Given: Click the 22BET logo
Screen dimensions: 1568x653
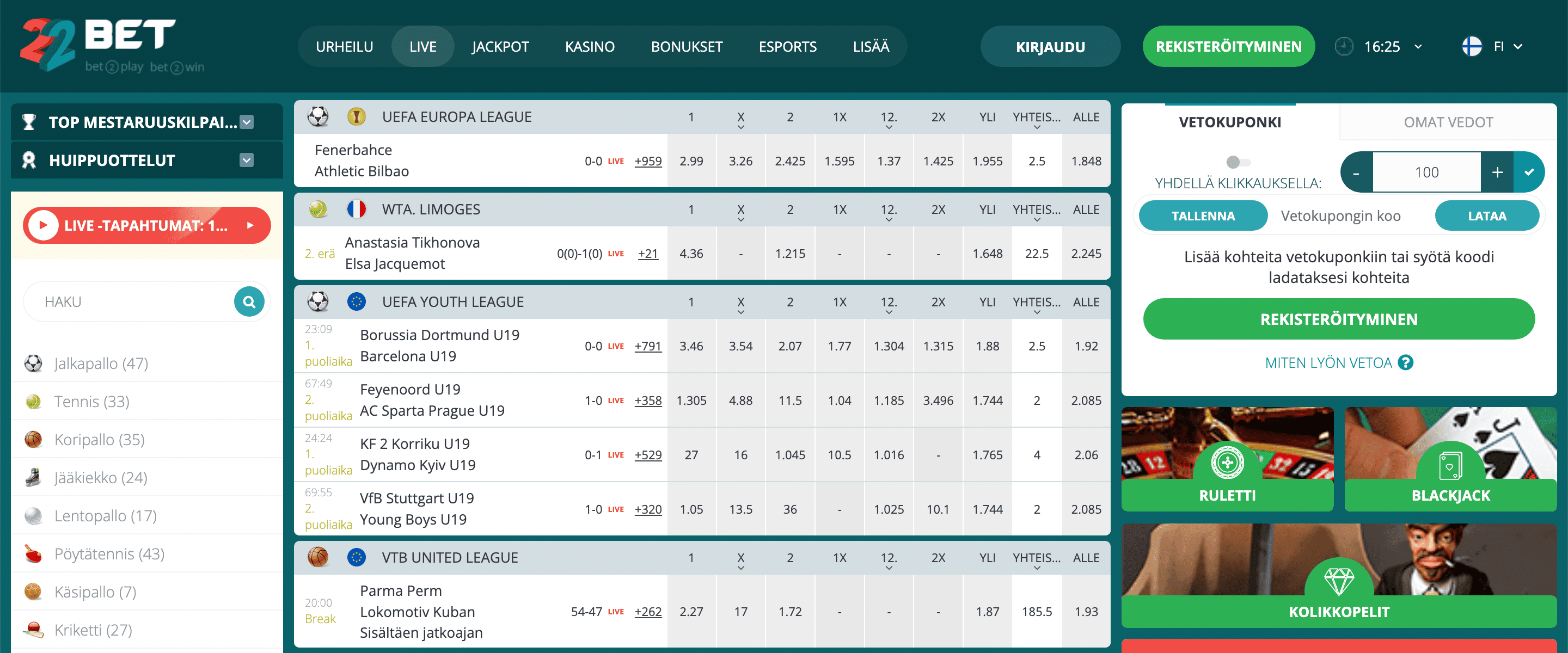Looking at the screenshot, I should point(113,46).
